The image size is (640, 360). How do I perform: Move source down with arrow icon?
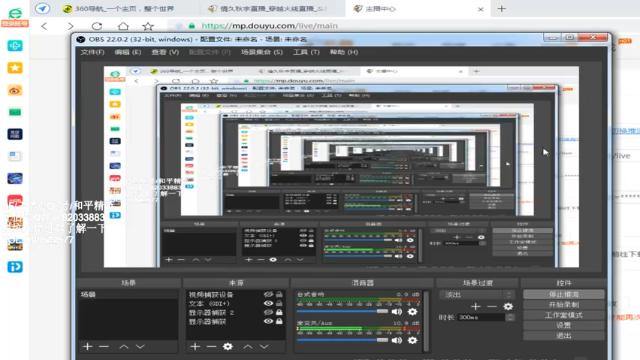(x=264, y=347)
